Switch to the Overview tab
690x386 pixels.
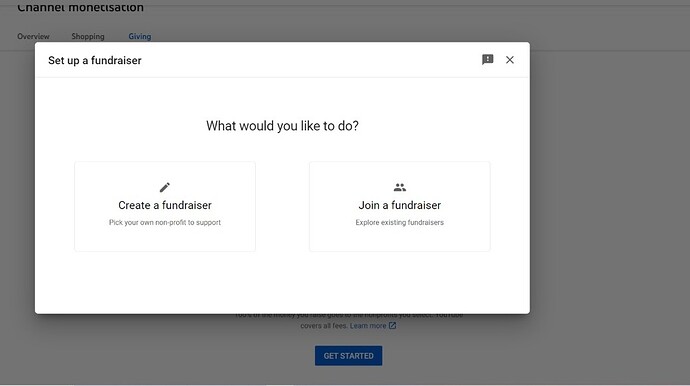pos(33,37)
